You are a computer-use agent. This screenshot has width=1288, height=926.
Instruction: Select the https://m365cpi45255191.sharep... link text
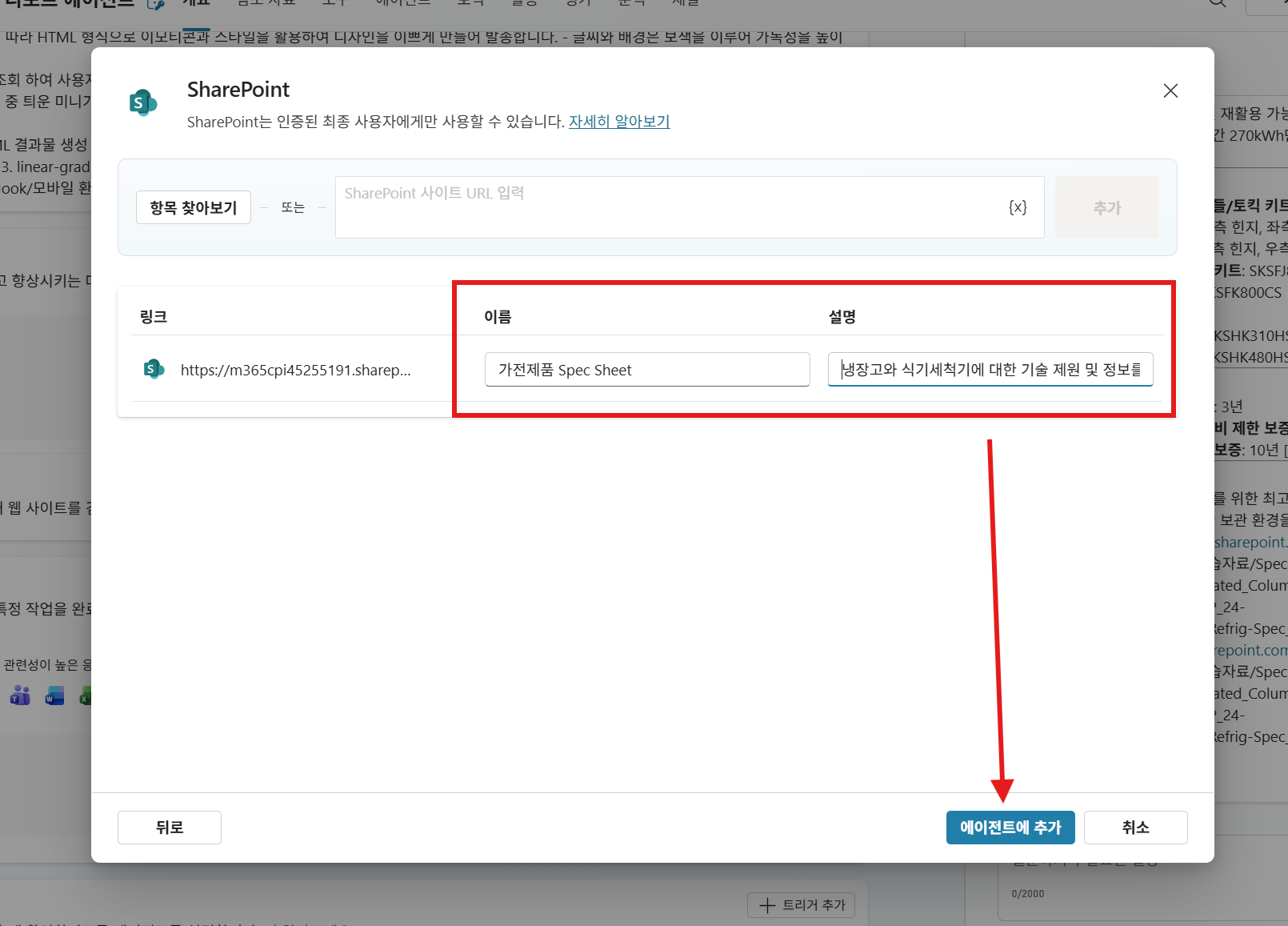click(x=296, y=370)
